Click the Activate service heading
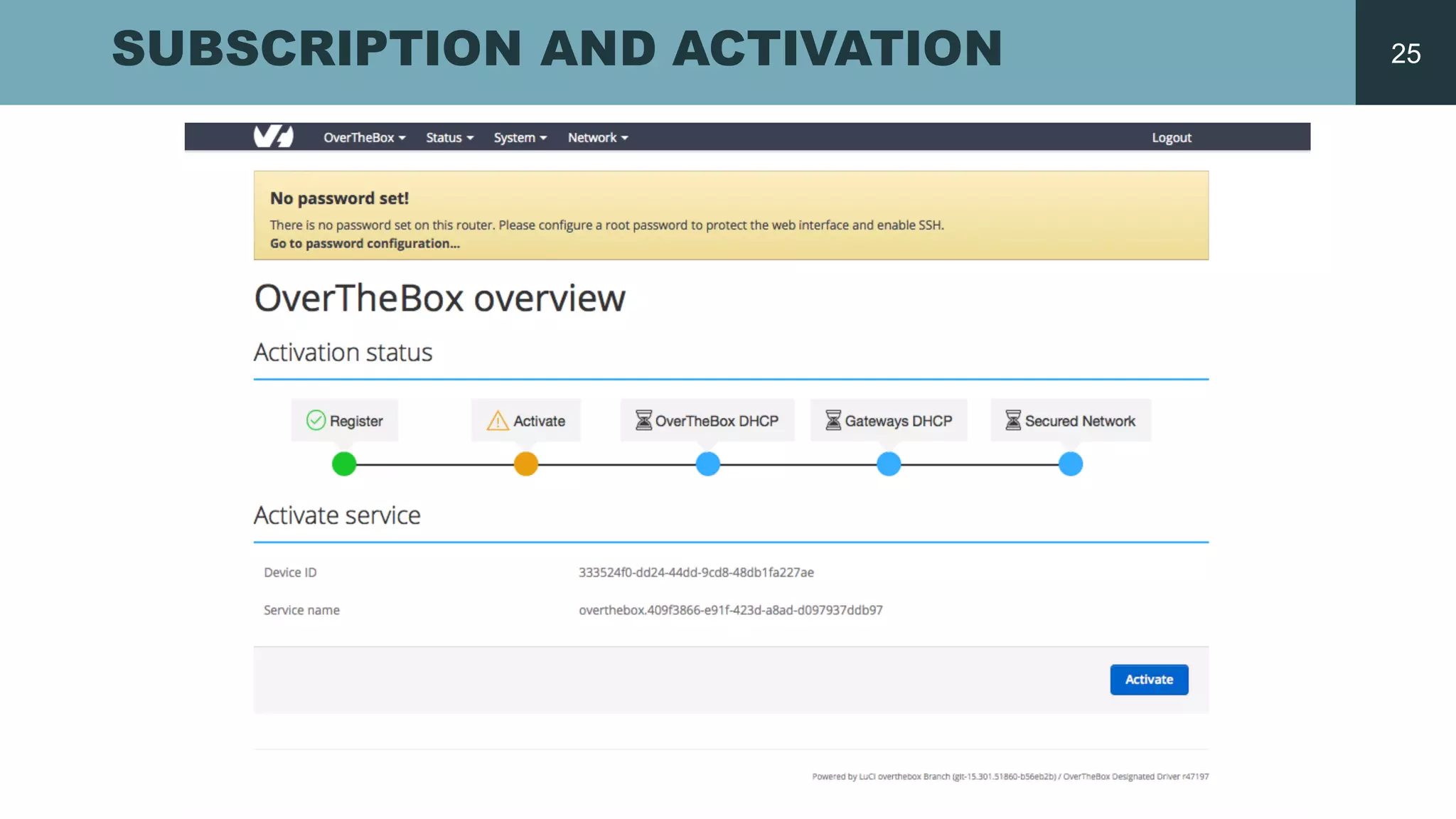 pos(337,515)
